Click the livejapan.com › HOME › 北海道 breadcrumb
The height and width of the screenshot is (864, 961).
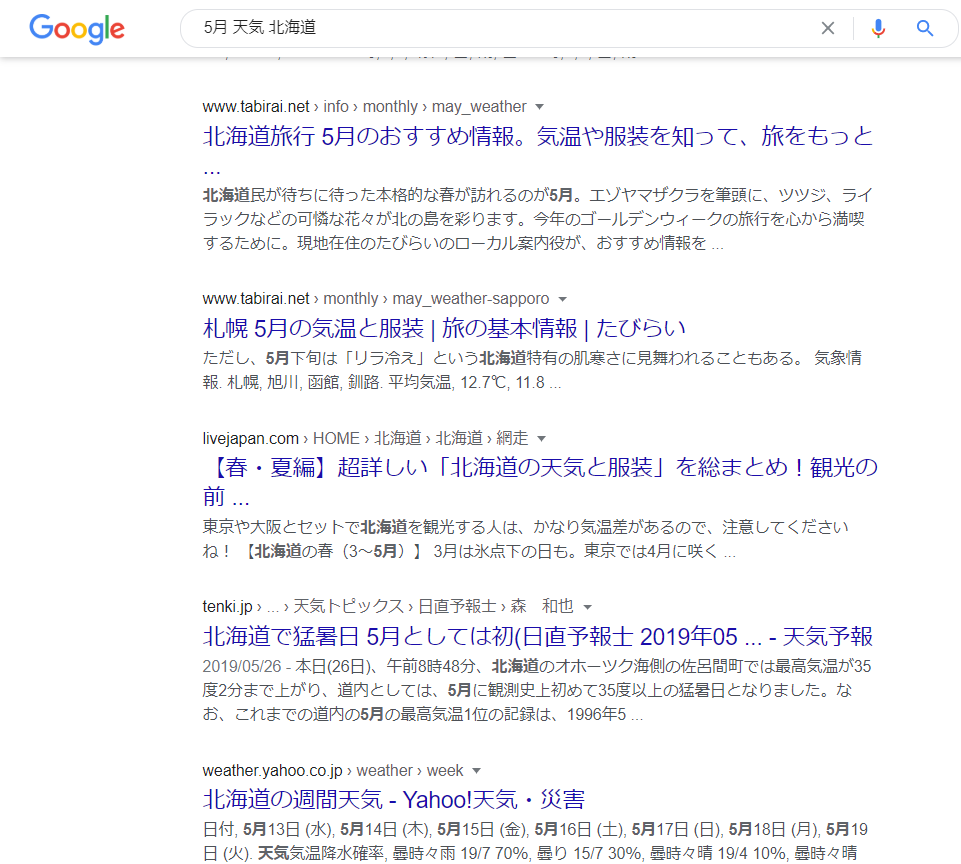click(365, 439)
